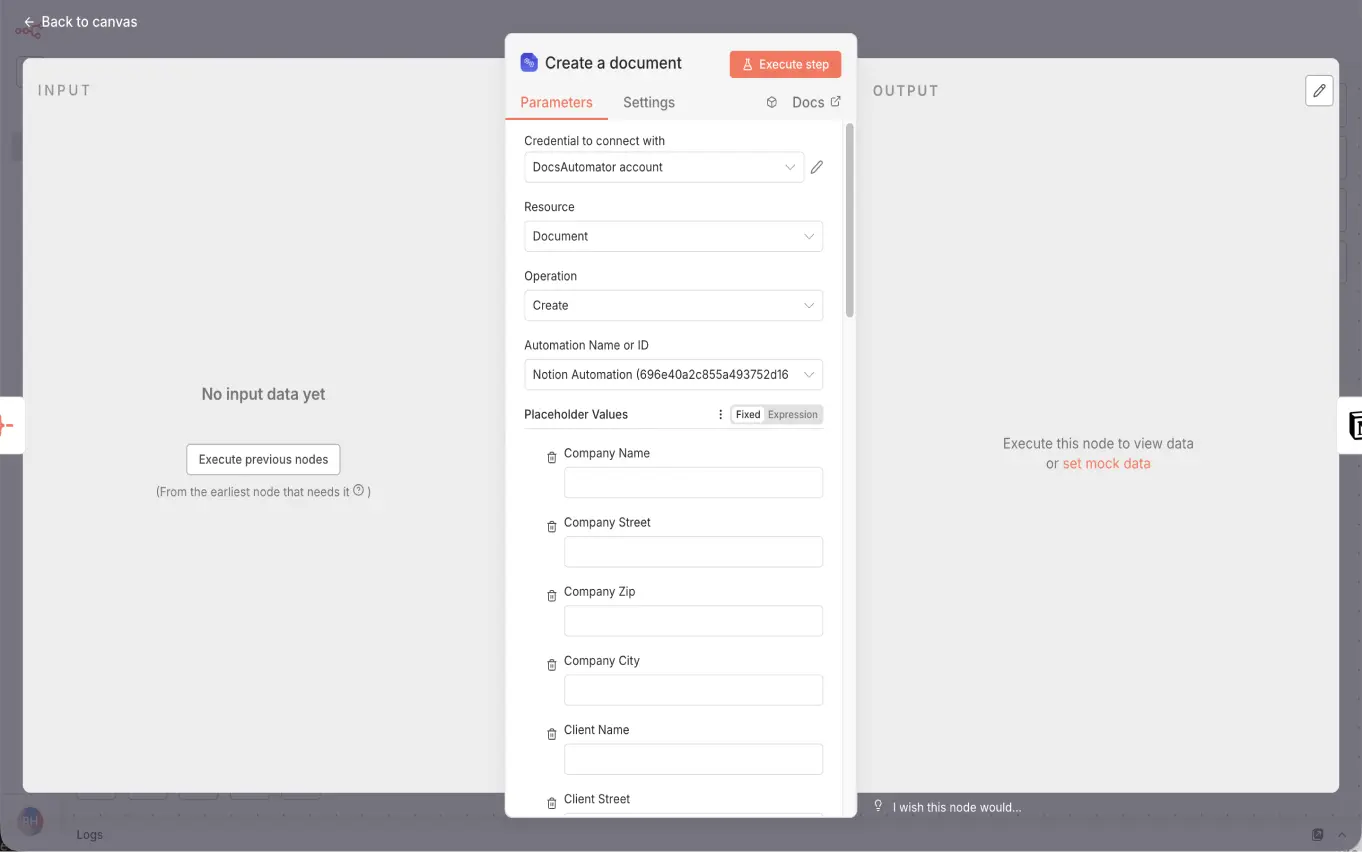Image resolution: width=1362 pixels, height=852 pixels.
Task: Select the Parameters tab
Action: [x=556, y=102]
